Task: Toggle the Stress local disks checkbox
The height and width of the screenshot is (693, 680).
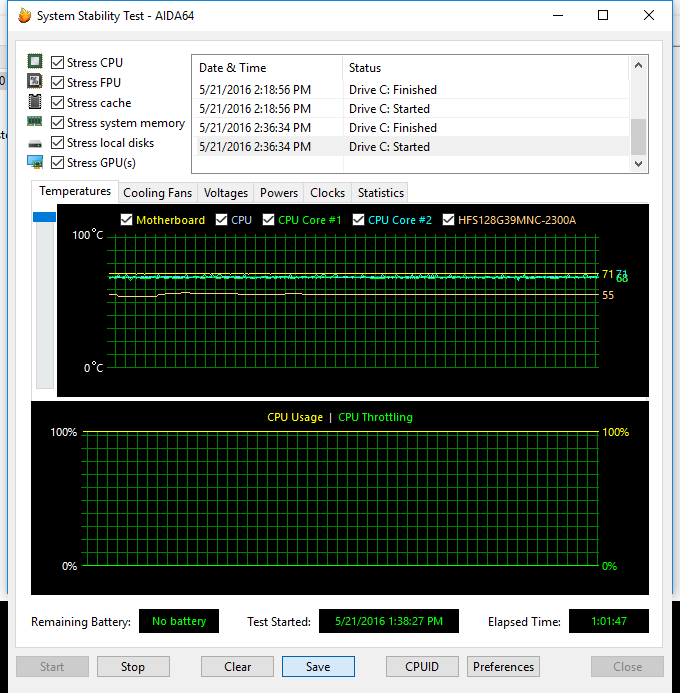Action: coord(57,142)
